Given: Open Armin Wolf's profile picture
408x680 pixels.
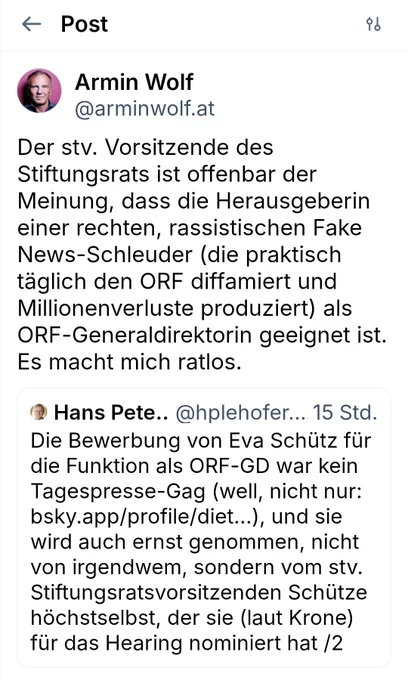Looking at the screenshot, I should [39, 91].
